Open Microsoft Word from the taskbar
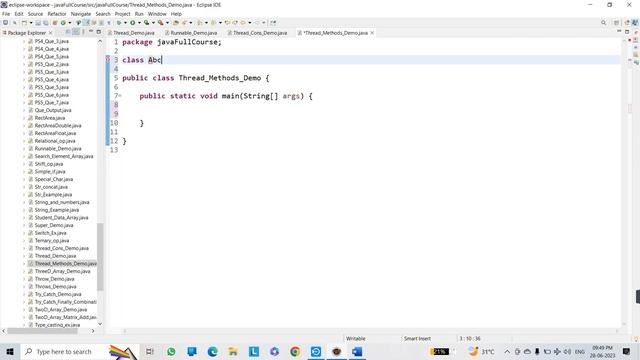The width and height of the screenshot is (640, 360). click(357, 351)
